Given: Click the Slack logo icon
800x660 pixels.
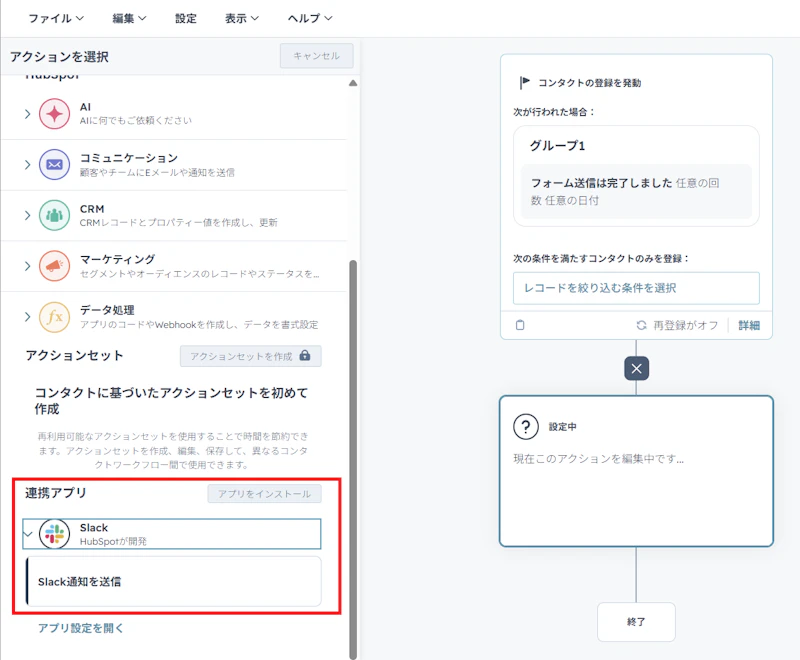Looking at the screenshot, I should click(x=55, y=534).
